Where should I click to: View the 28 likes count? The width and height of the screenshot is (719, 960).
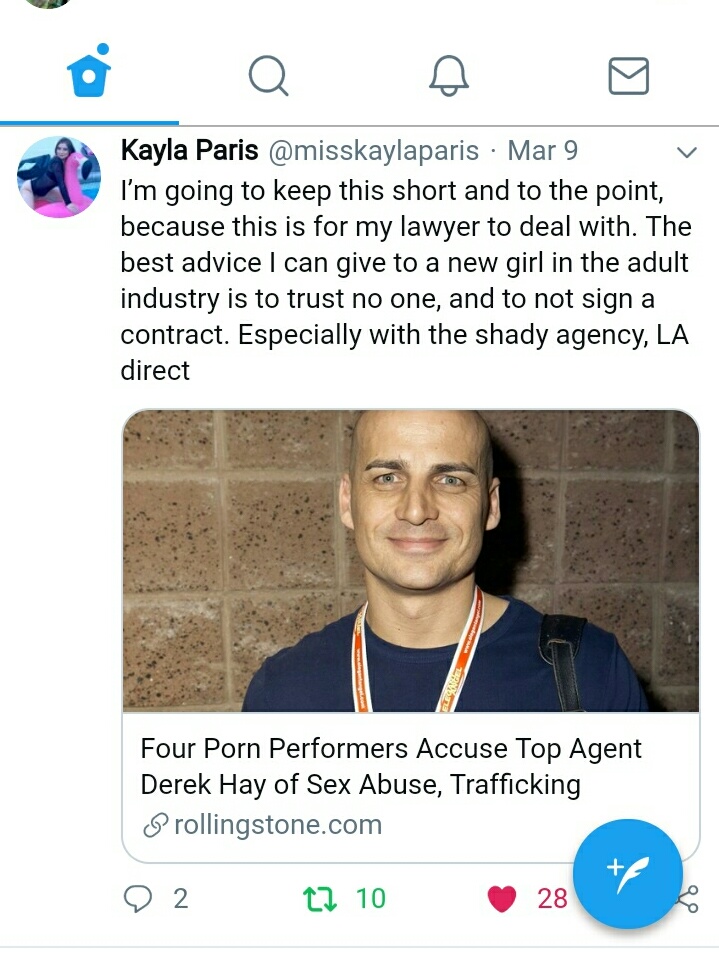click(552, 899)
